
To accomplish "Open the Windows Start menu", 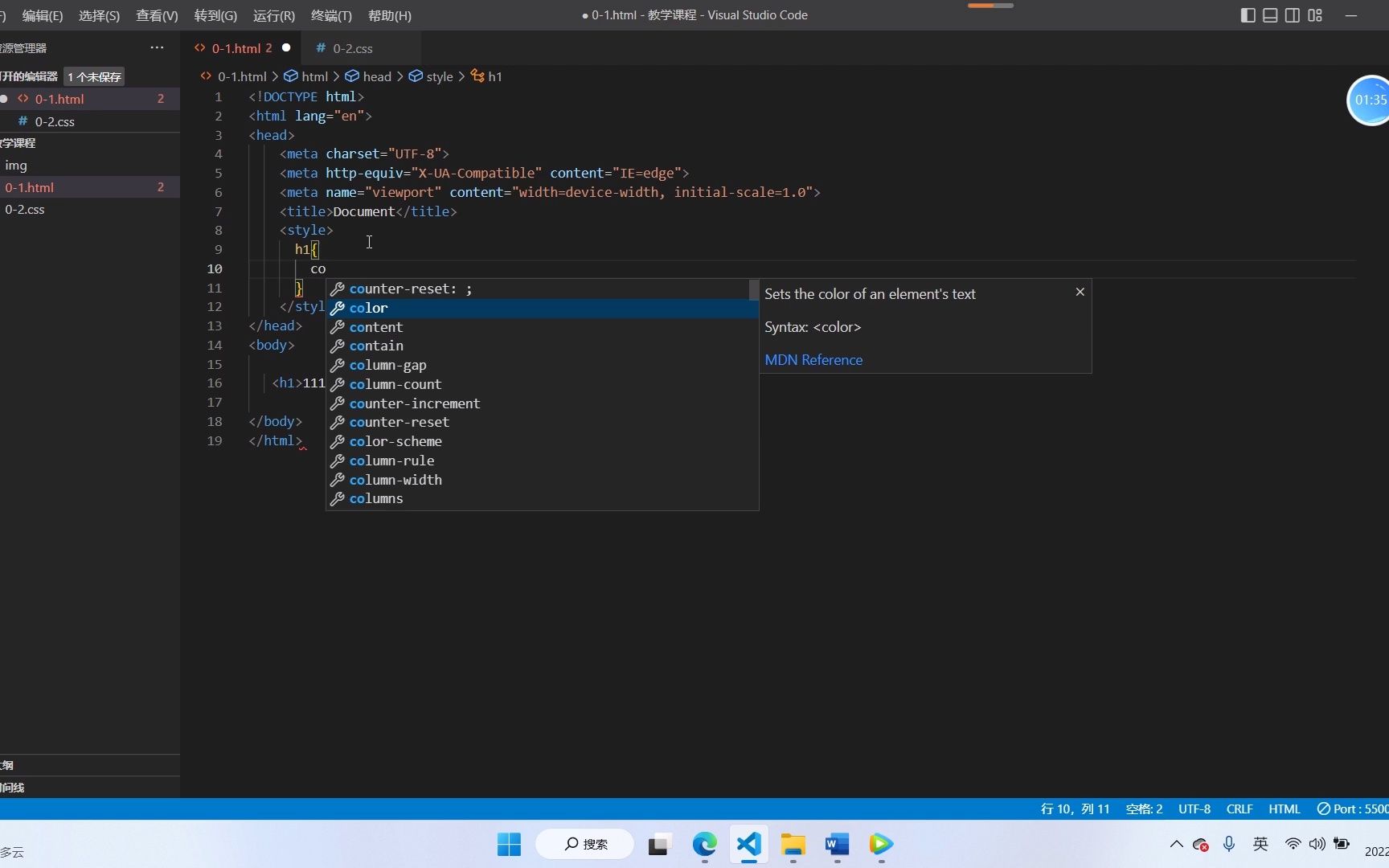I will [509, 845].
